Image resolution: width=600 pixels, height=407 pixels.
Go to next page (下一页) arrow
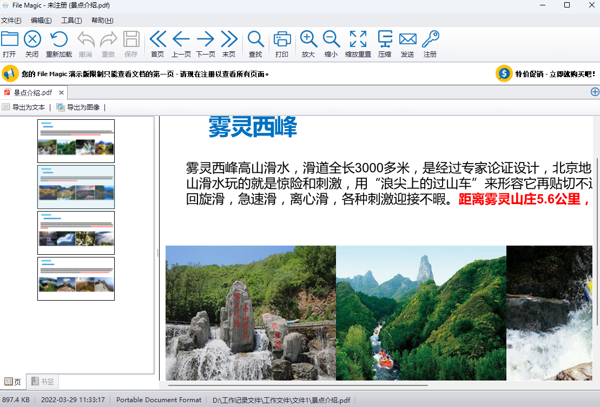(x=205, y=43)
